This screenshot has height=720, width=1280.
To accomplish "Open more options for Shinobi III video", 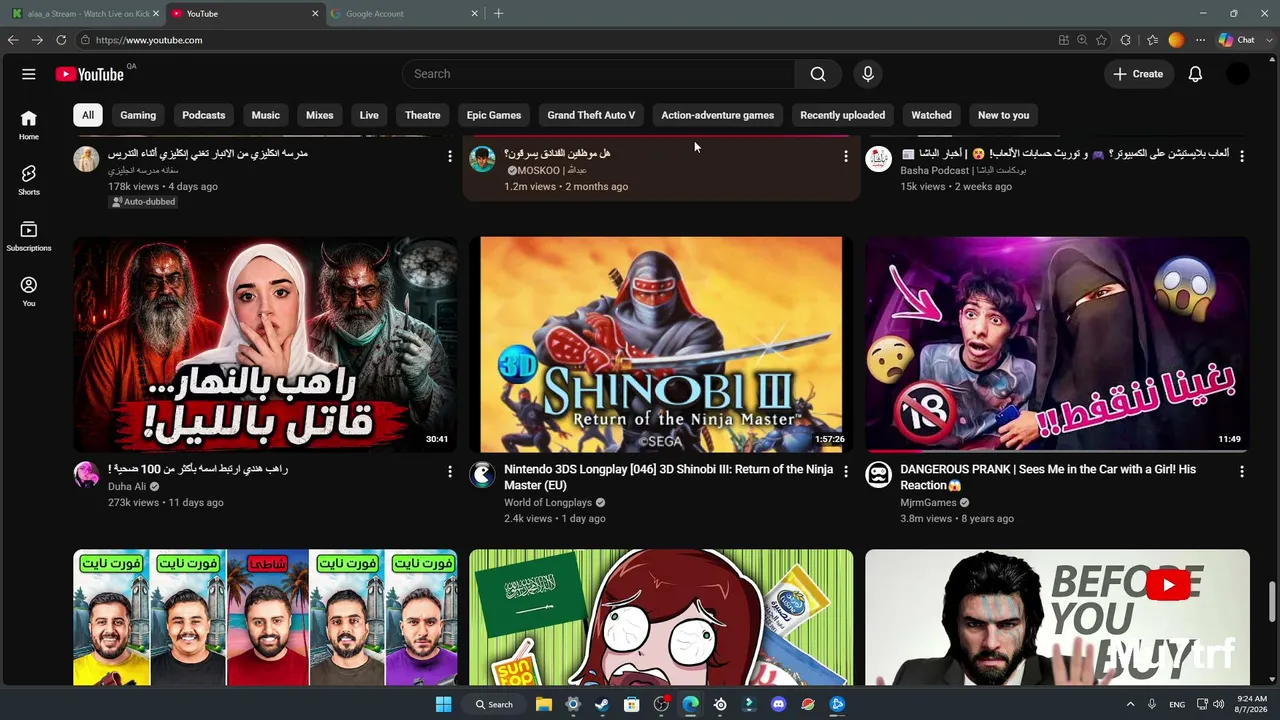I will (x=846, y=471).
